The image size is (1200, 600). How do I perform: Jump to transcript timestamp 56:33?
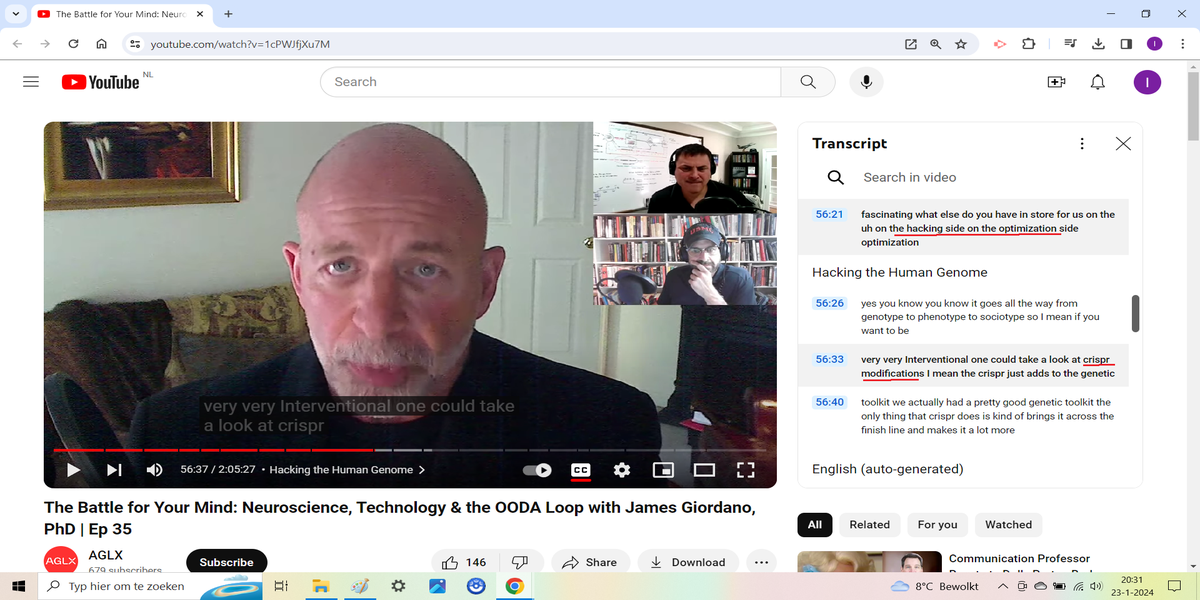(x=830, y=359)
